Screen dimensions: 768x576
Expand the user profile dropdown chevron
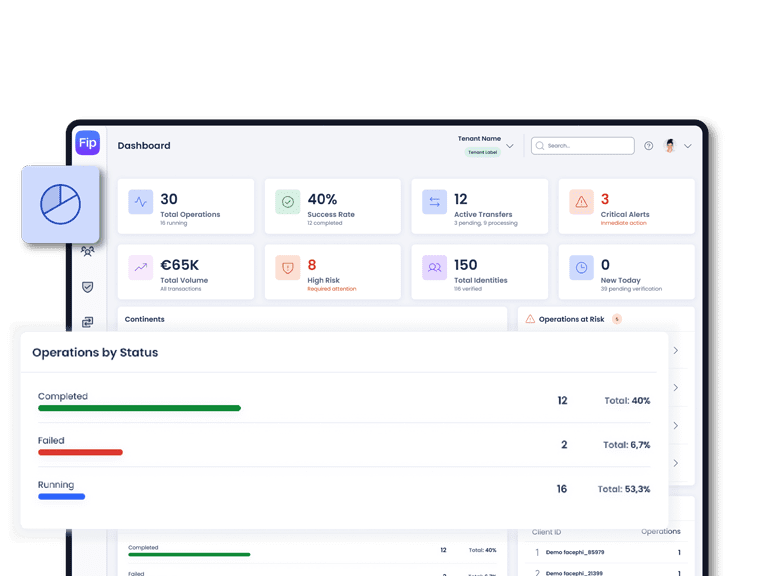688,146
